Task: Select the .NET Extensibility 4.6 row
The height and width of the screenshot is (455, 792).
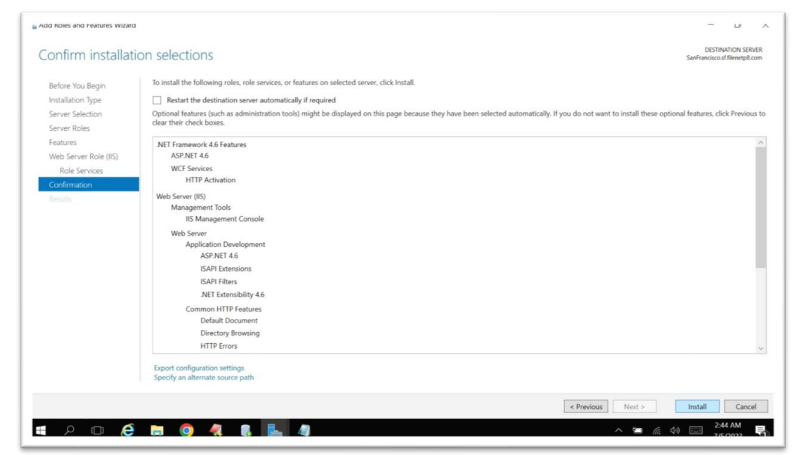Action: (232, 294)
